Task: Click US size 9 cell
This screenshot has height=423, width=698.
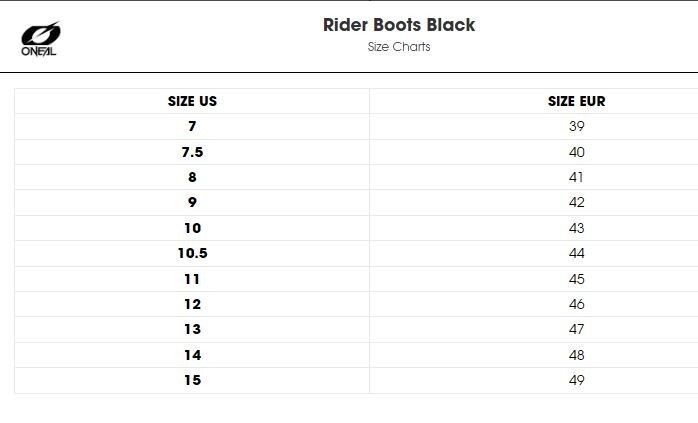Action: 192,203
